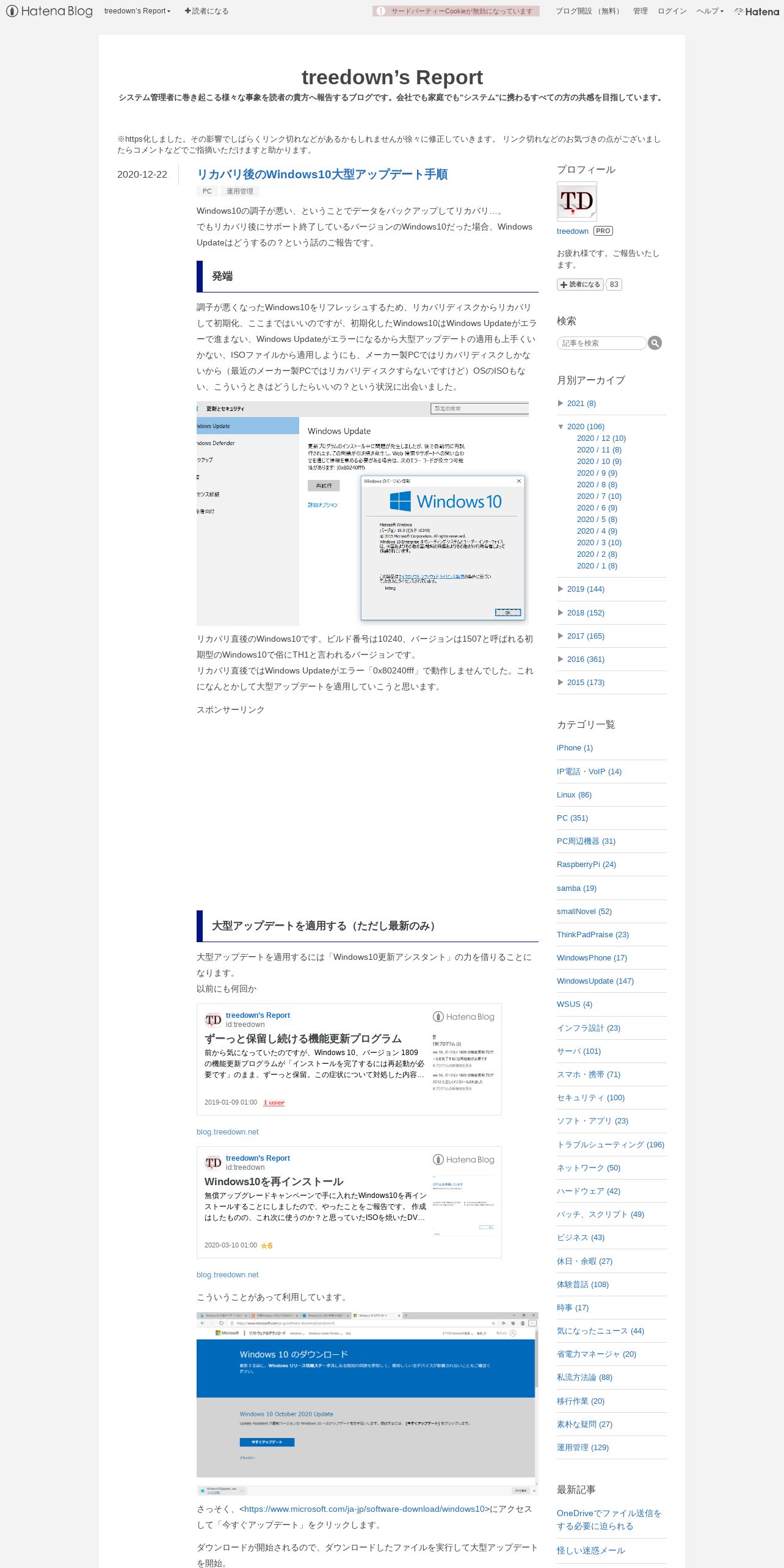Open the blog title treedown's Report
This screenshot has height=1568, width=784.
pos(392,77)
